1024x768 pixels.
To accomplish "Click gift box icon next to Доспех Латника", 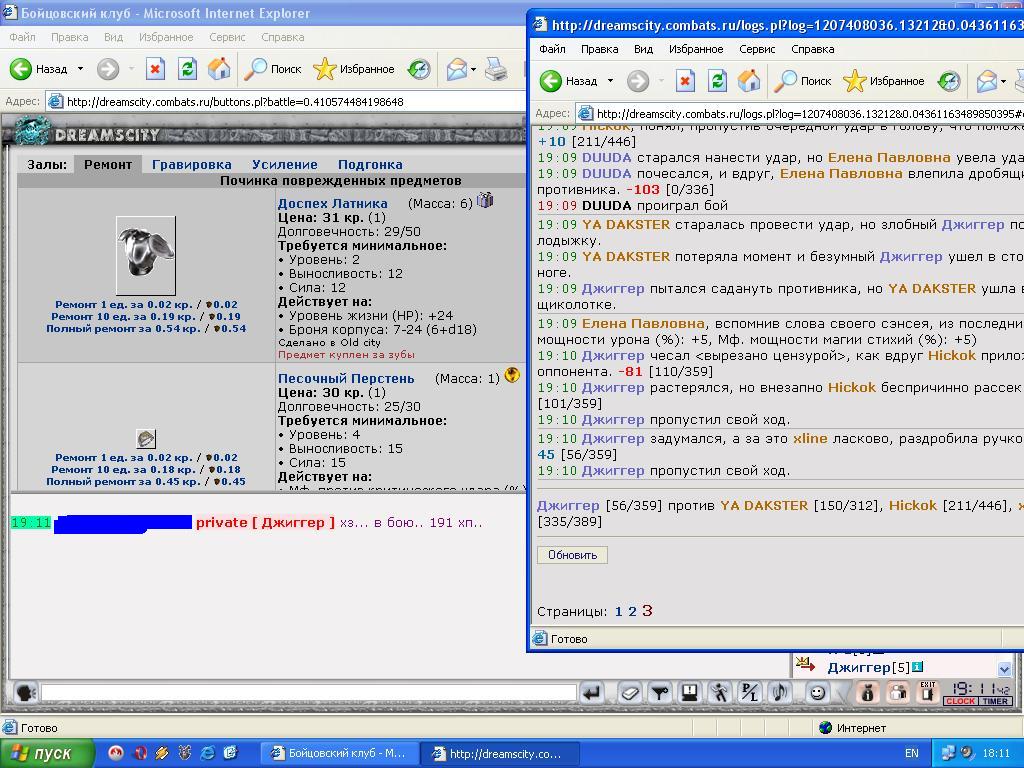I will click(x=485, y=200).
